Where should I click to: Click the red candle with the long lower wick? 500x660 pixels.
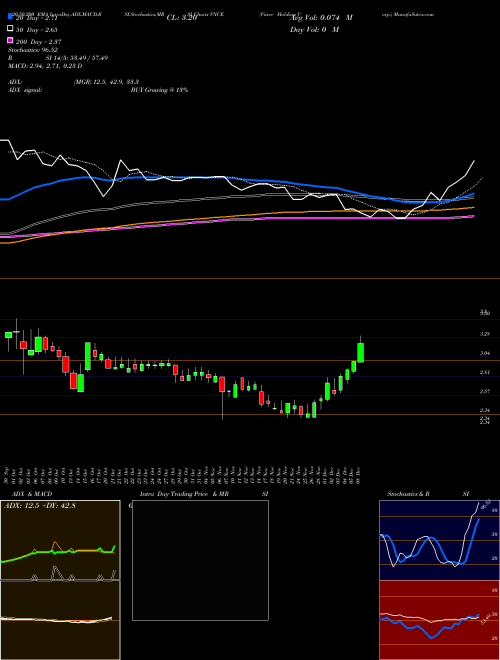click(222, 384)
